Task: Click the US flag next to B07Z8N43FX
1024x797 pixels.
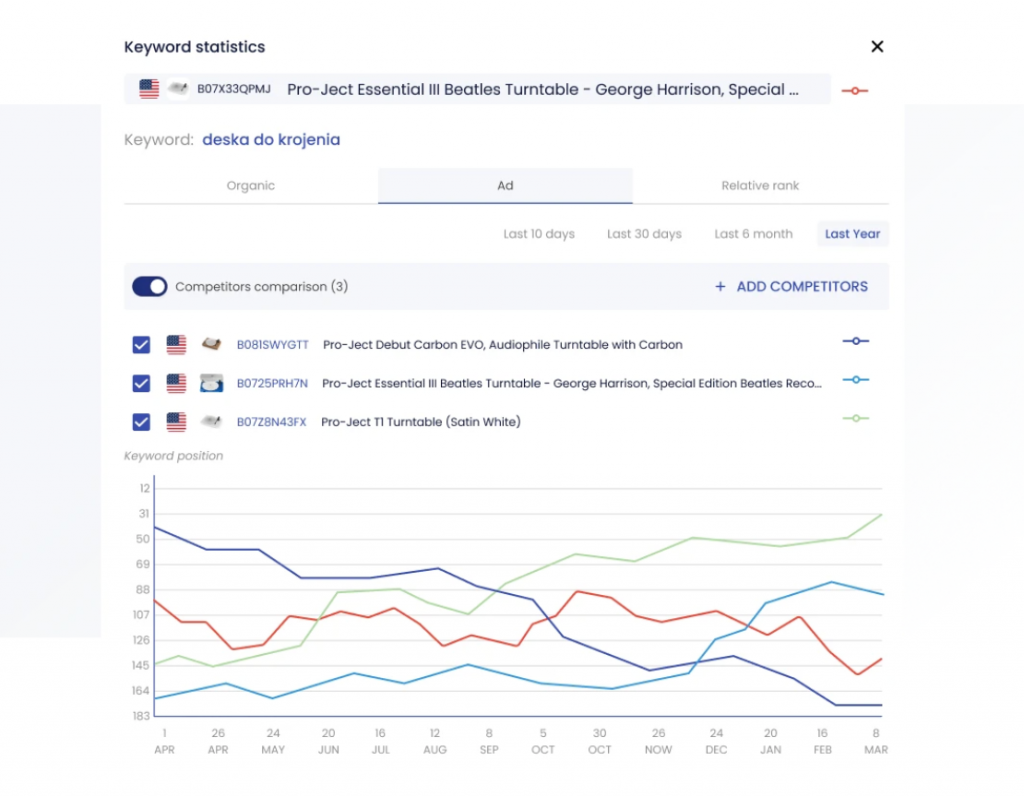Action: tap(176, 421)
